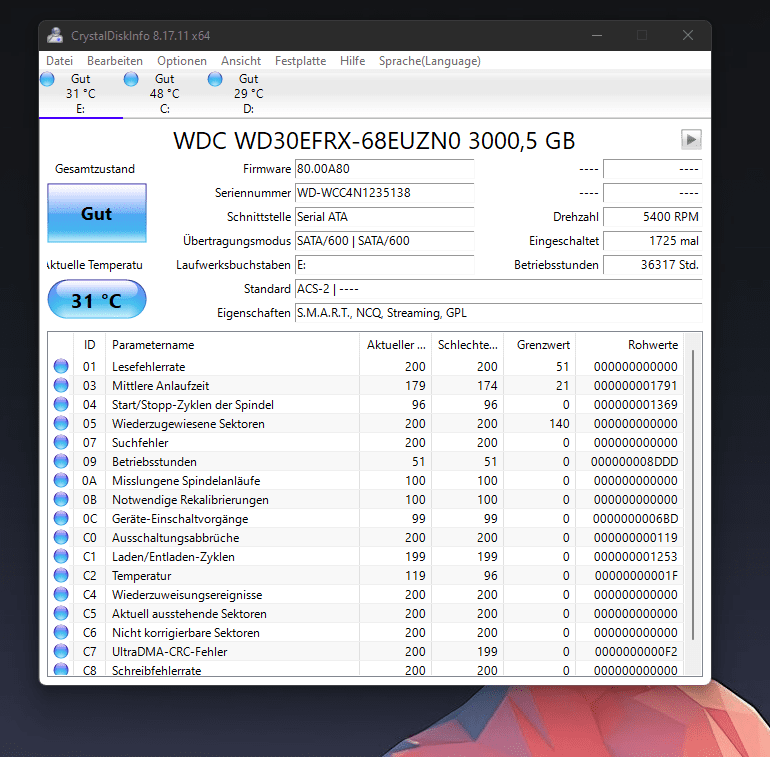Click status orb of Ausschaltungsabbrüche row

pyautogui.click(x=61, y=538)
